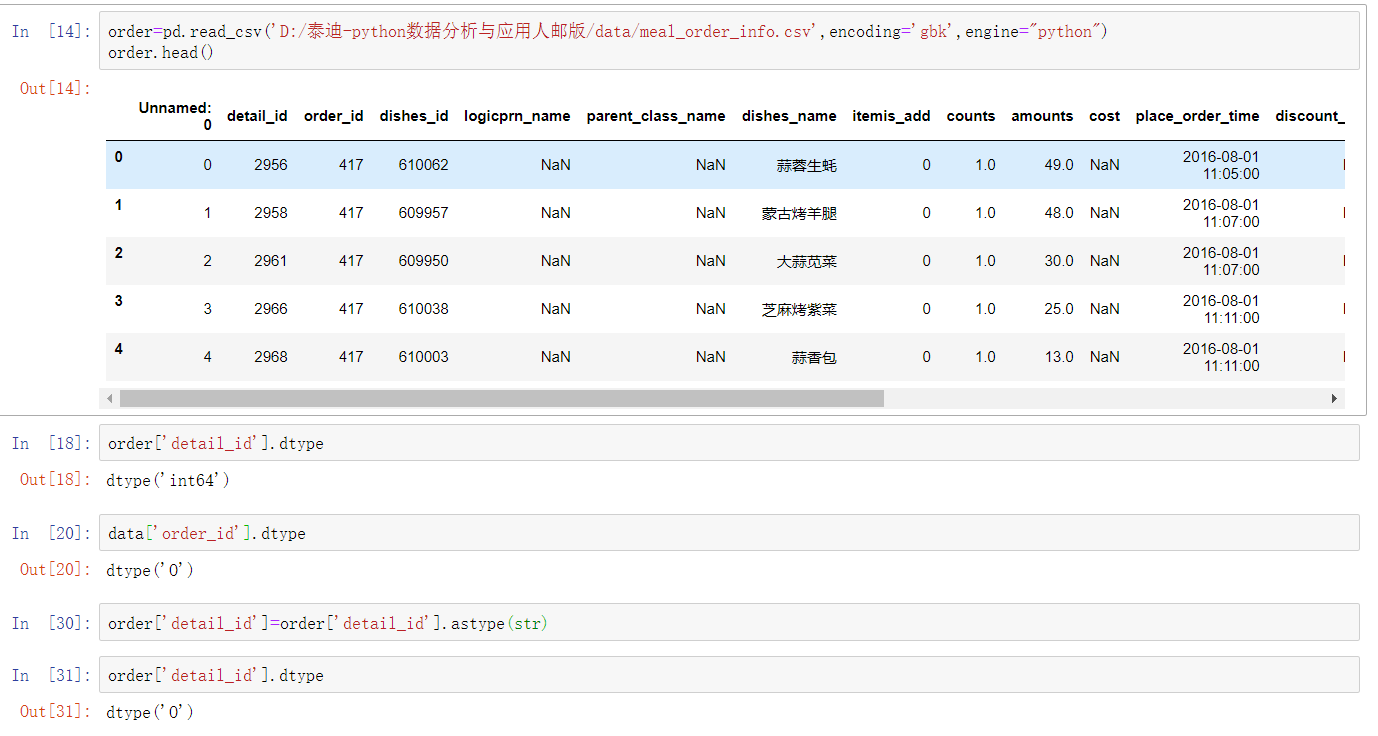Viewport: 1378px width, 736px height.
Task: Click the 'itemis_add' column header
Action: point(891,116)
